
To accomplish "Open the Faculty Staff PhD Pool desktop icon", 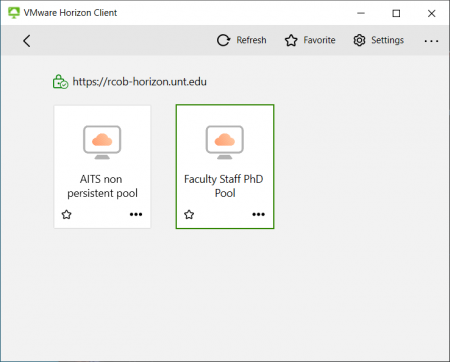I will pos(225,142).
